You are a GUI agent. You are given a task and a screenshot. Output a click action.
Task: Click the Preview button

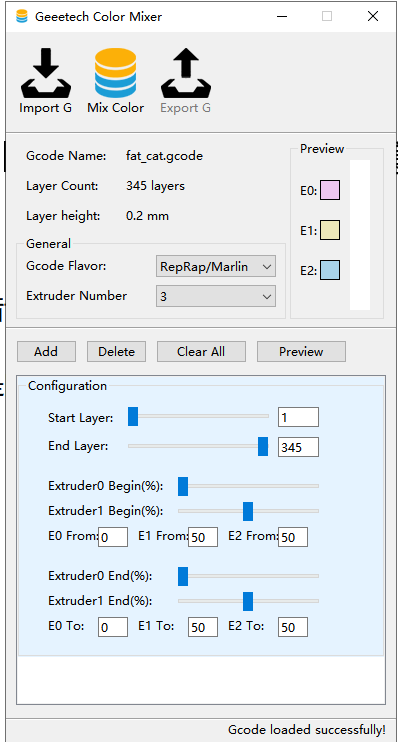pos(301,352)
